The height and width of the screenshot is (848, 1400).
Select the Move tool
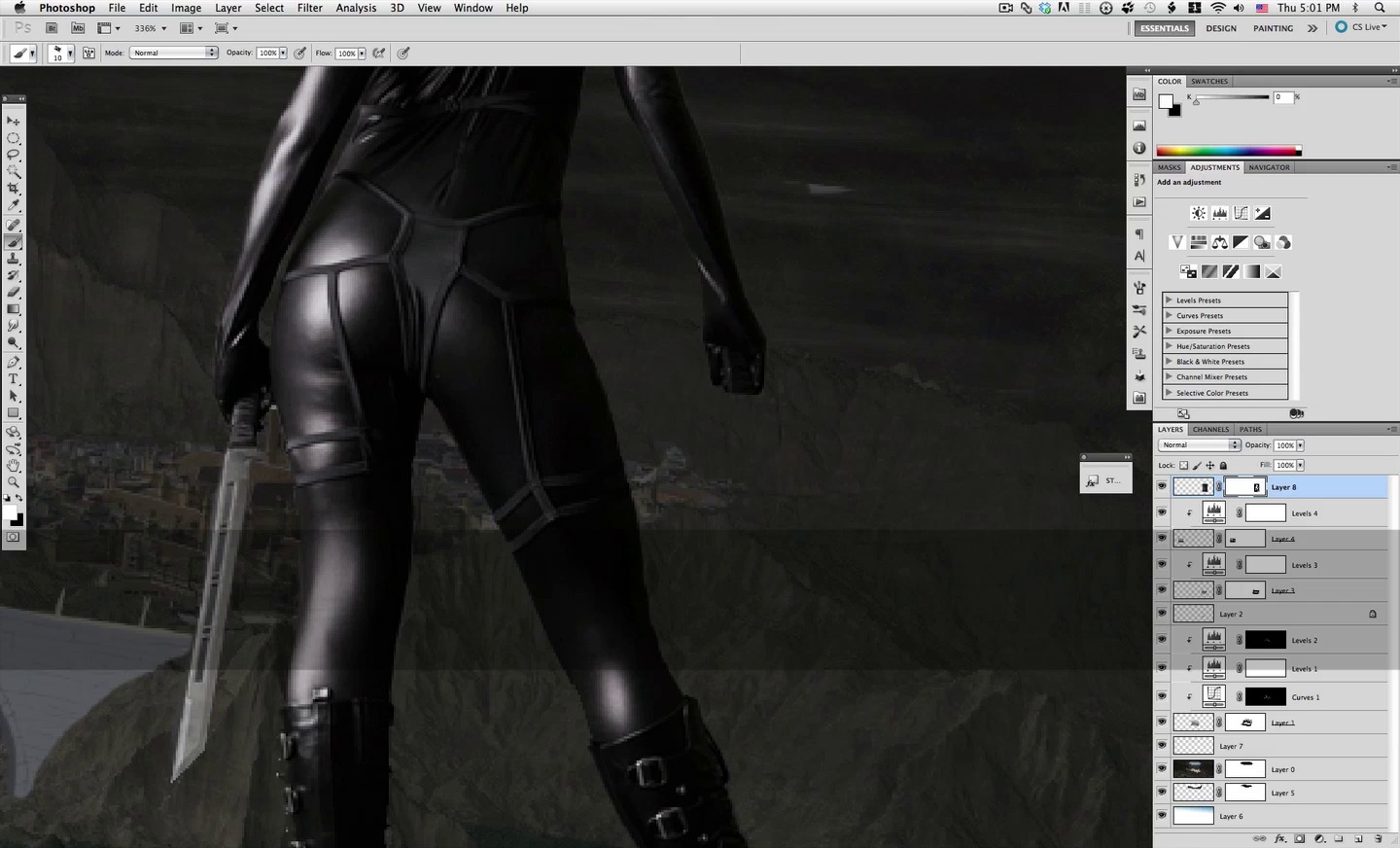coord(14,121)
